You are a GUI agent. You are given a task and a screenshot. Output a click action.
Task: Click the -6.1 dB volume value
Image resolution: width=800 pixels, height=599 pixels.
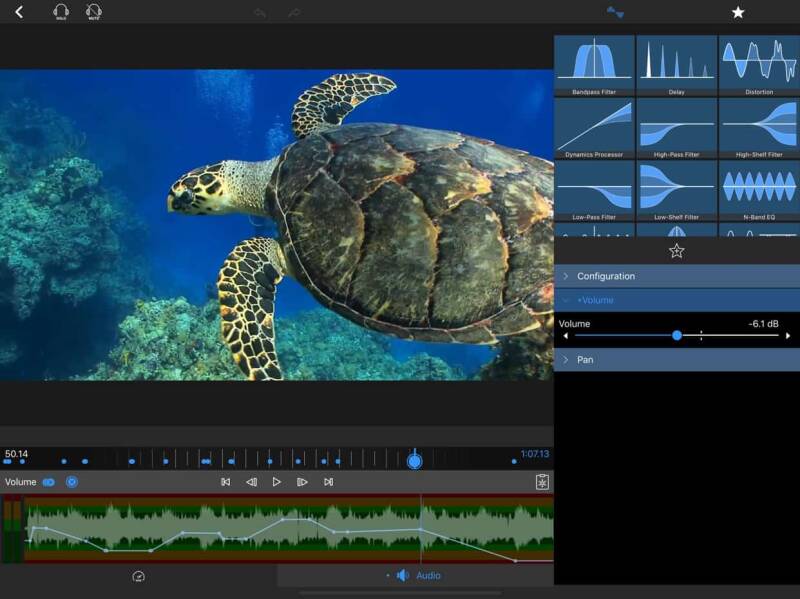point(763,323)
